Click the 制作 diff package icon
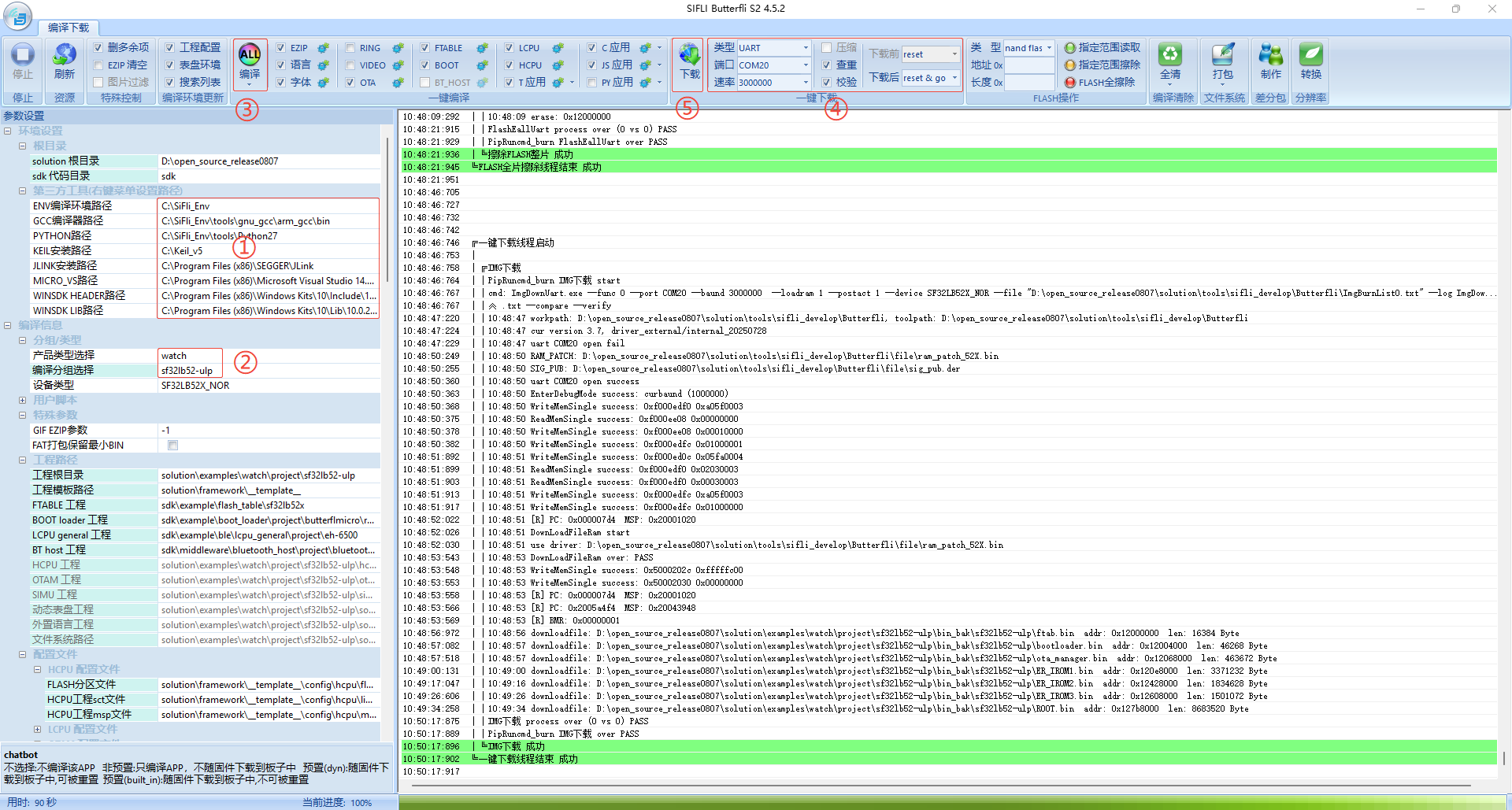 (x=1270, y=55)
